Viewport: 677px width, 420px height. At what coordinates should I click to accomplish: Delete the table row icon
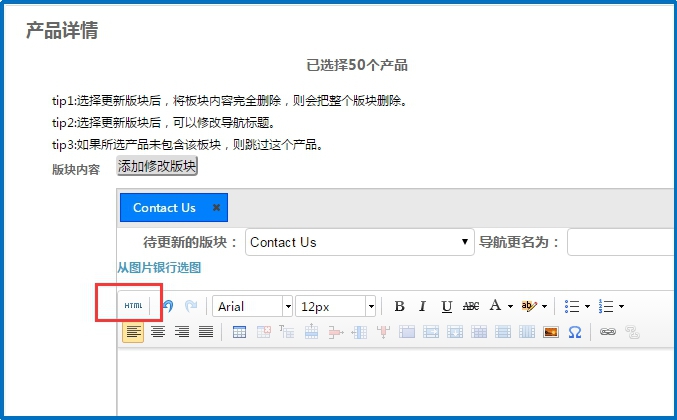tap(335, 332)
